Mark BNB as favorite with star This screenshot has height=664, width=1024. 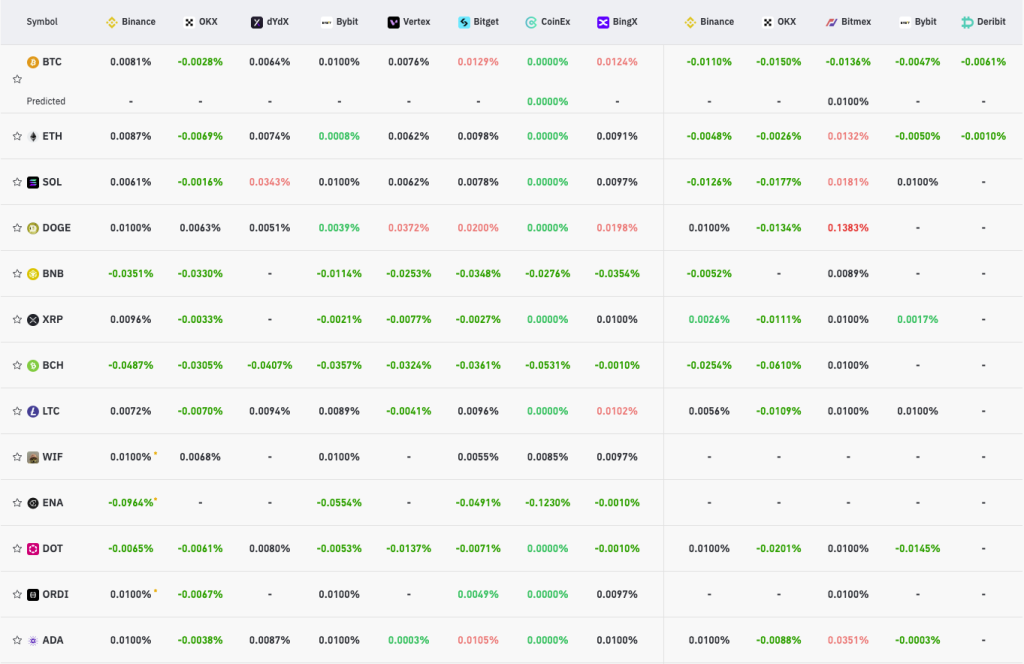(x=17, y=274)
